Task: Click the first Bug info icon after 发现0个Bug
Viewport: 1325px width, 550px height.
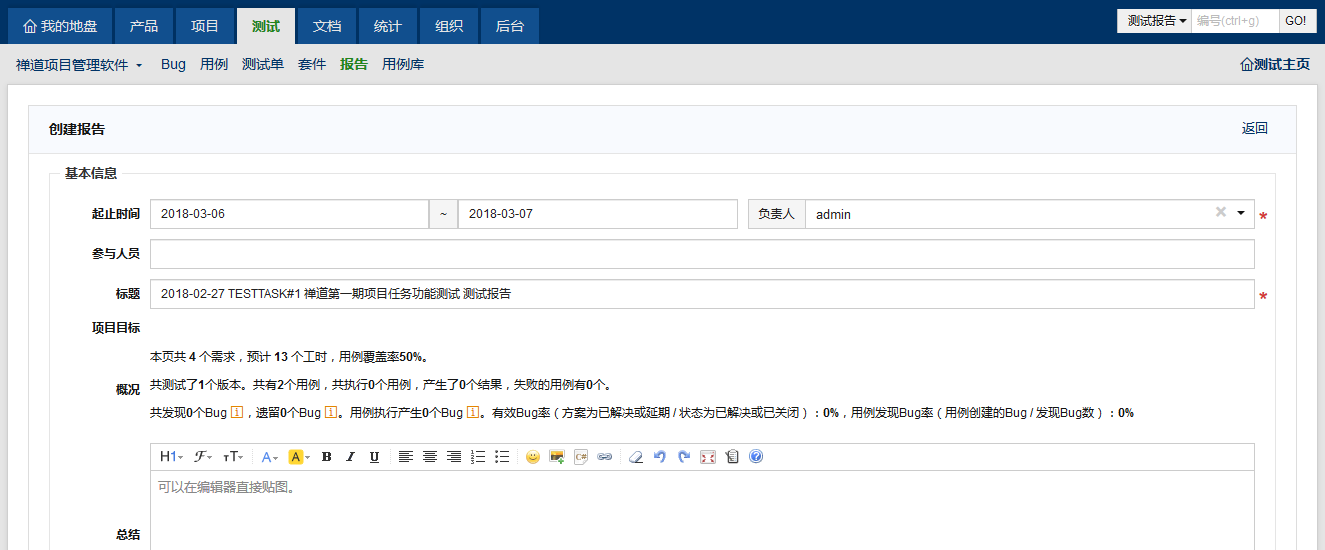Action: click(x=237, y=412)
